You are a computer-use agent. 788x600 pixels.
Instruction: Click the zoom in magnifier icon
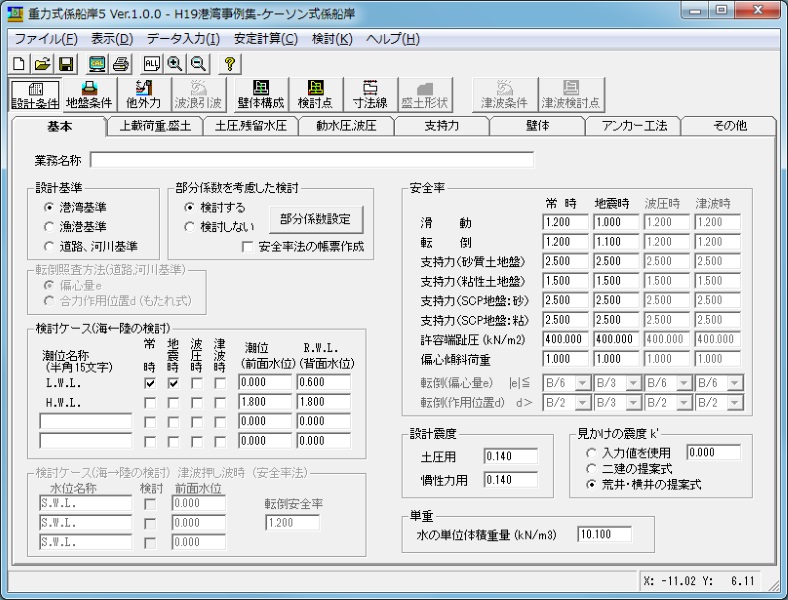(175, 64)
